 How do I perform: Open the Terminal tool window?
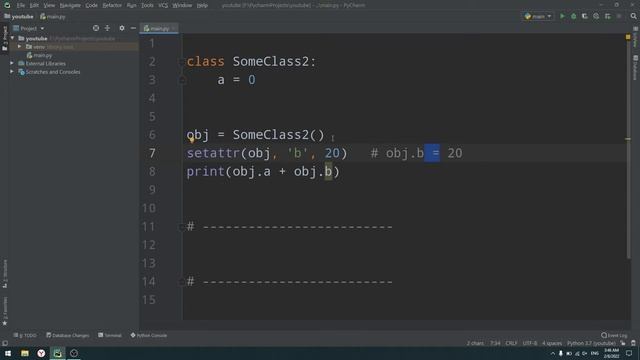pos(110,335)
